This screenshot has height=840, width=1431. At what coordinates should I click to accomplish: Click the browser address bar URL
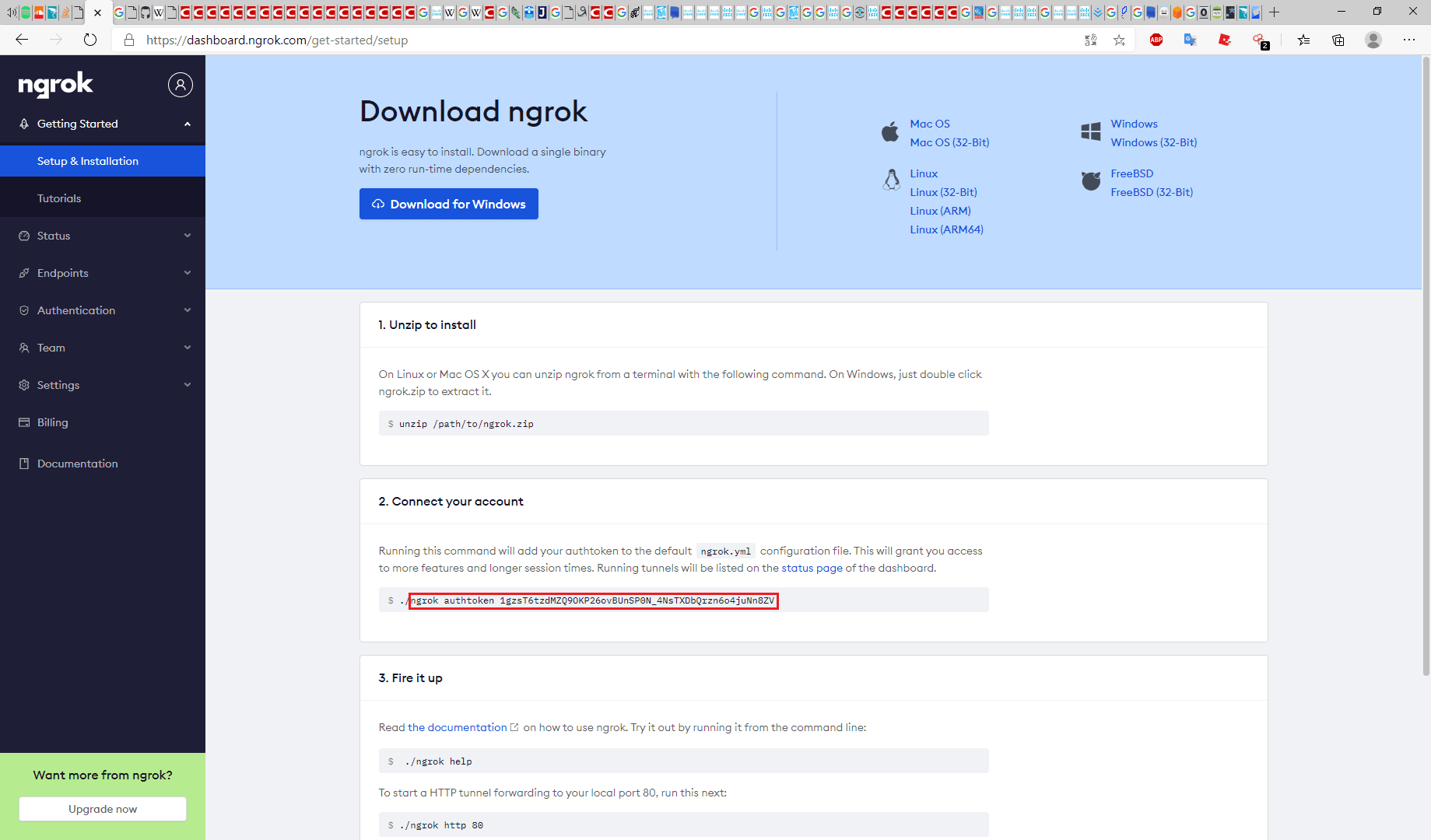coord(277,40)
